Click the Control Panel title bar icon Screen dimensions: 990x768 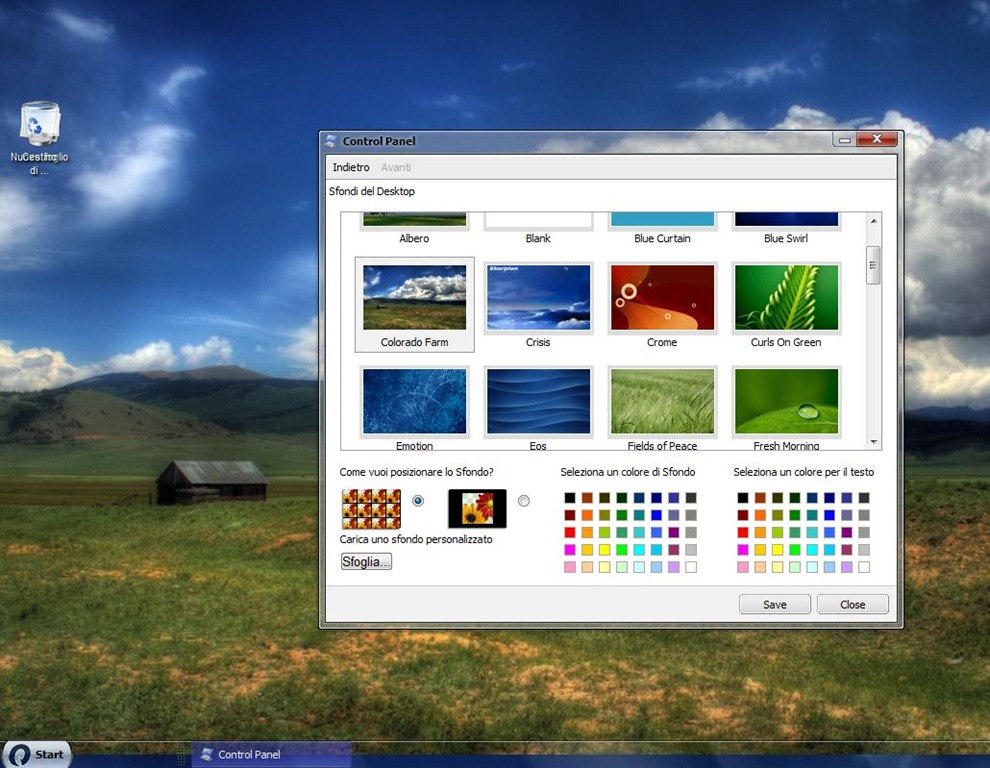click(331, 141)
